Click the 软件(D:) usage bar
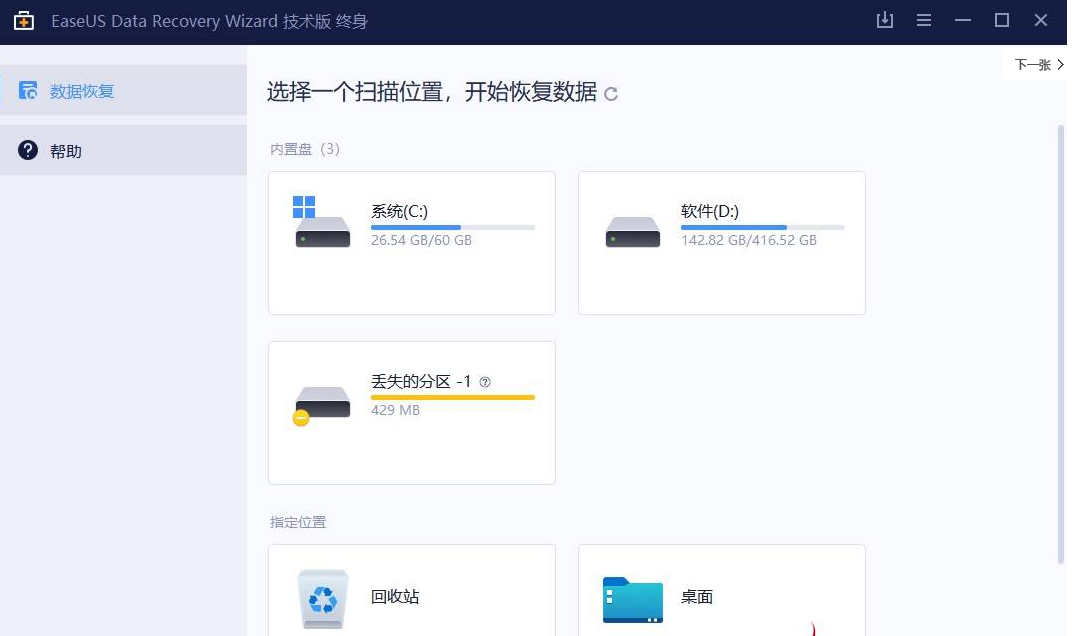This screenshot has height=636, width=1074. click(x=762, y=228)
